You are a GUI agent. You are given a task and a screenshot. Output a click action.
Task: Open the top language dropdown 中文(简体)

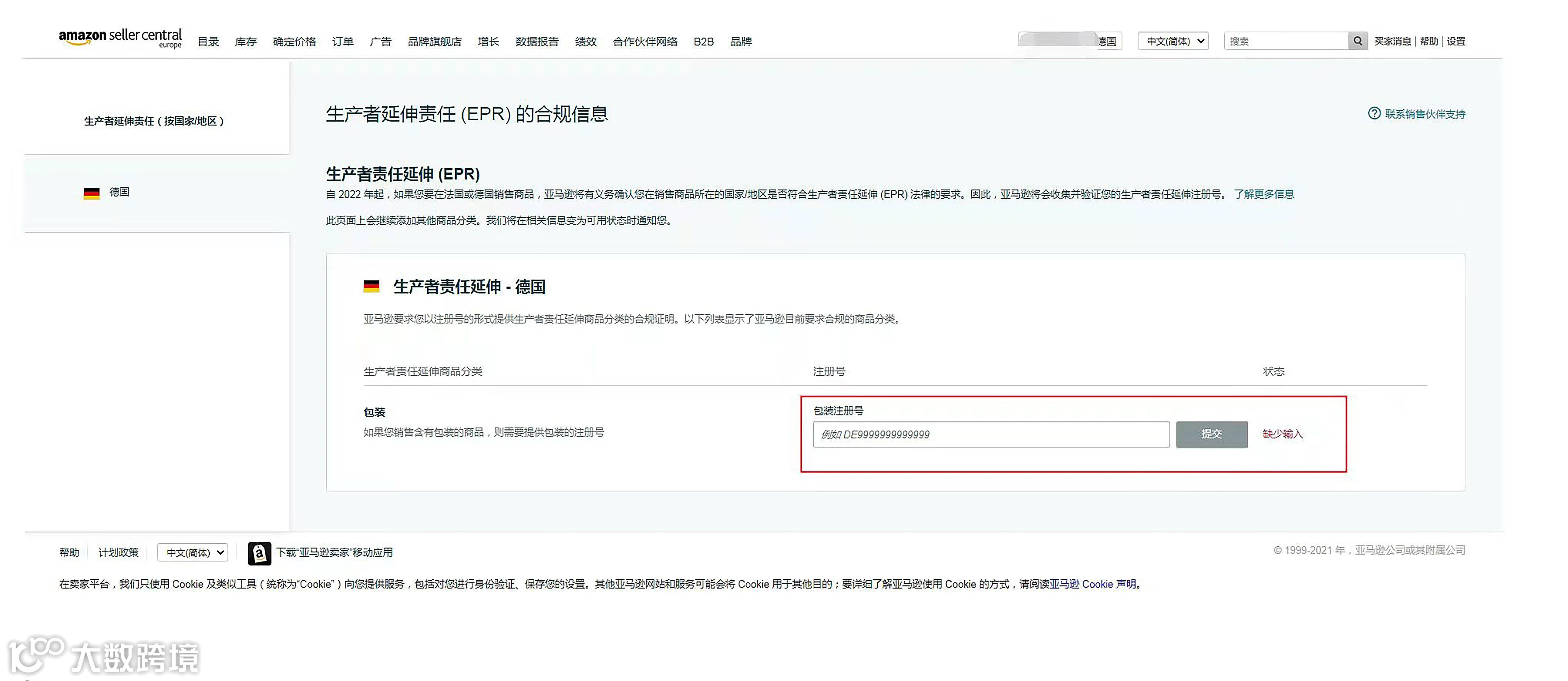click(x=1172, y=41)
